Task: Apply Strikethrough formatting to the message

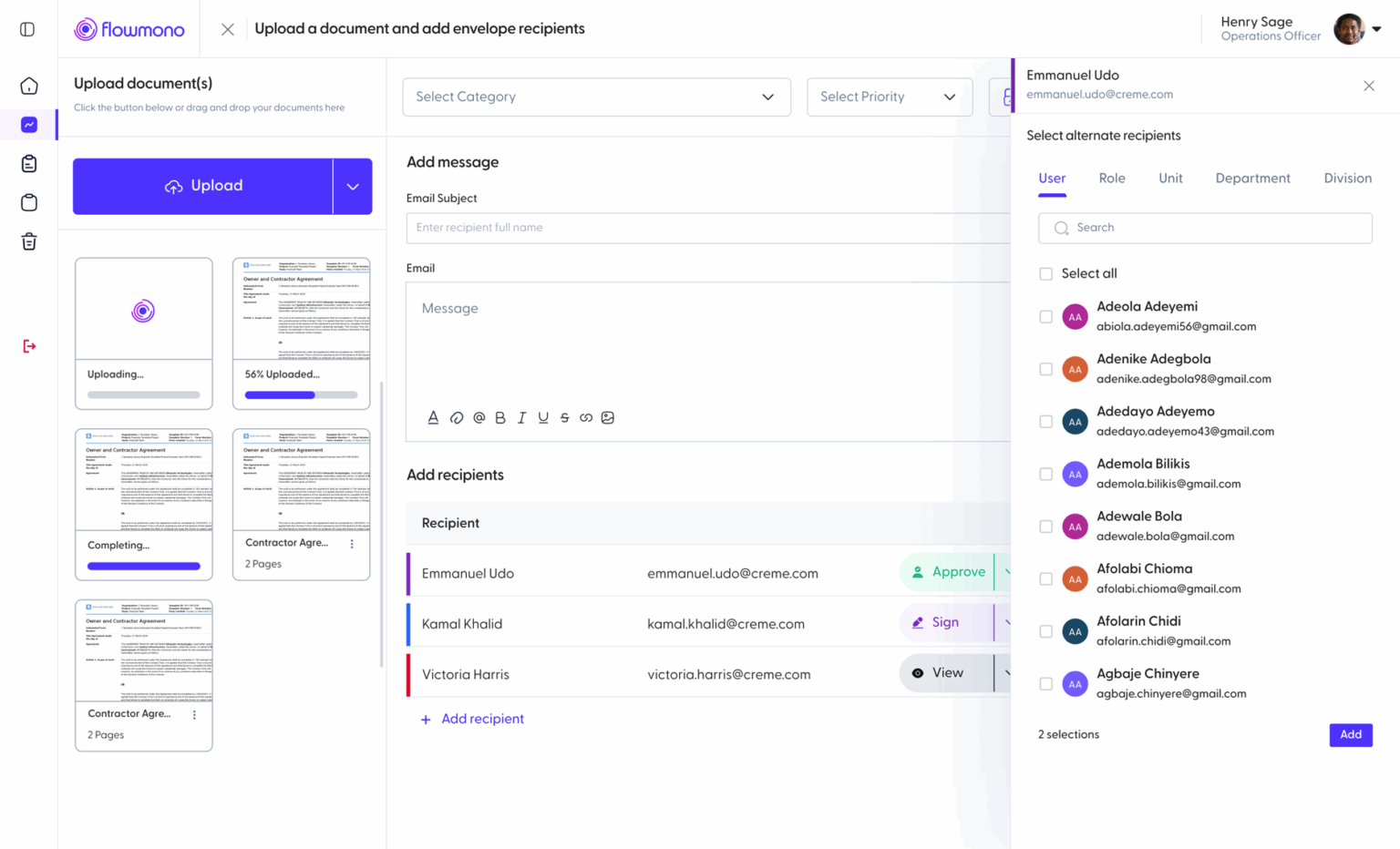Action: pyautogui.click(x=564, y=417)
